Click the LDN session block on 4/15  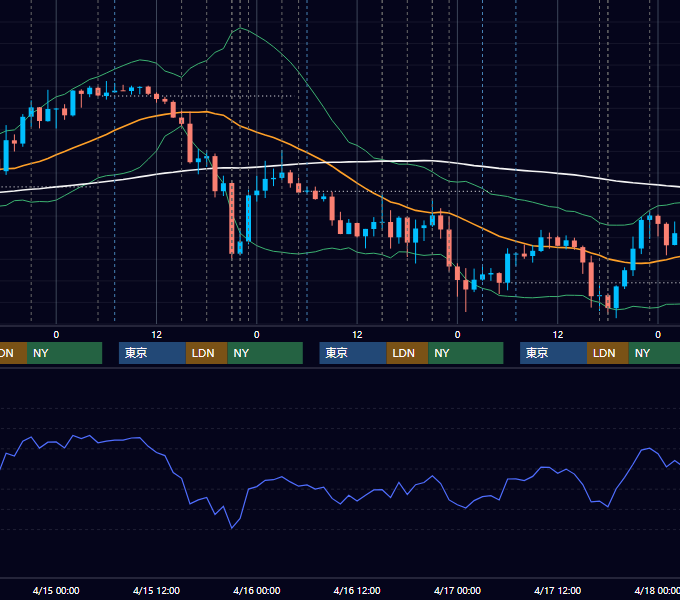[206, 353]
